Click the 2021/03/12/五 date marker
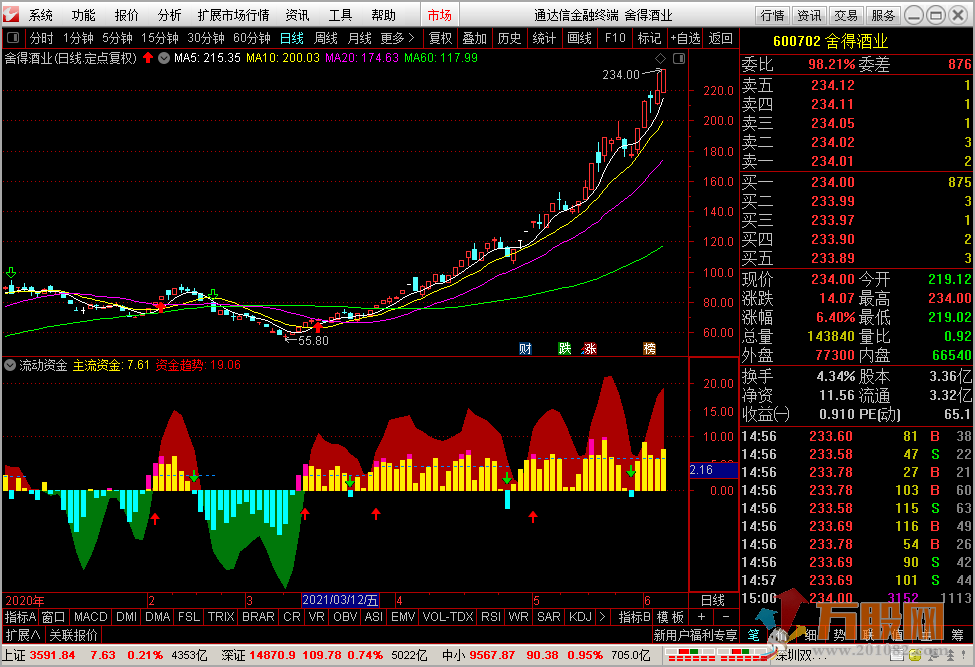 (x=340, y=600)
